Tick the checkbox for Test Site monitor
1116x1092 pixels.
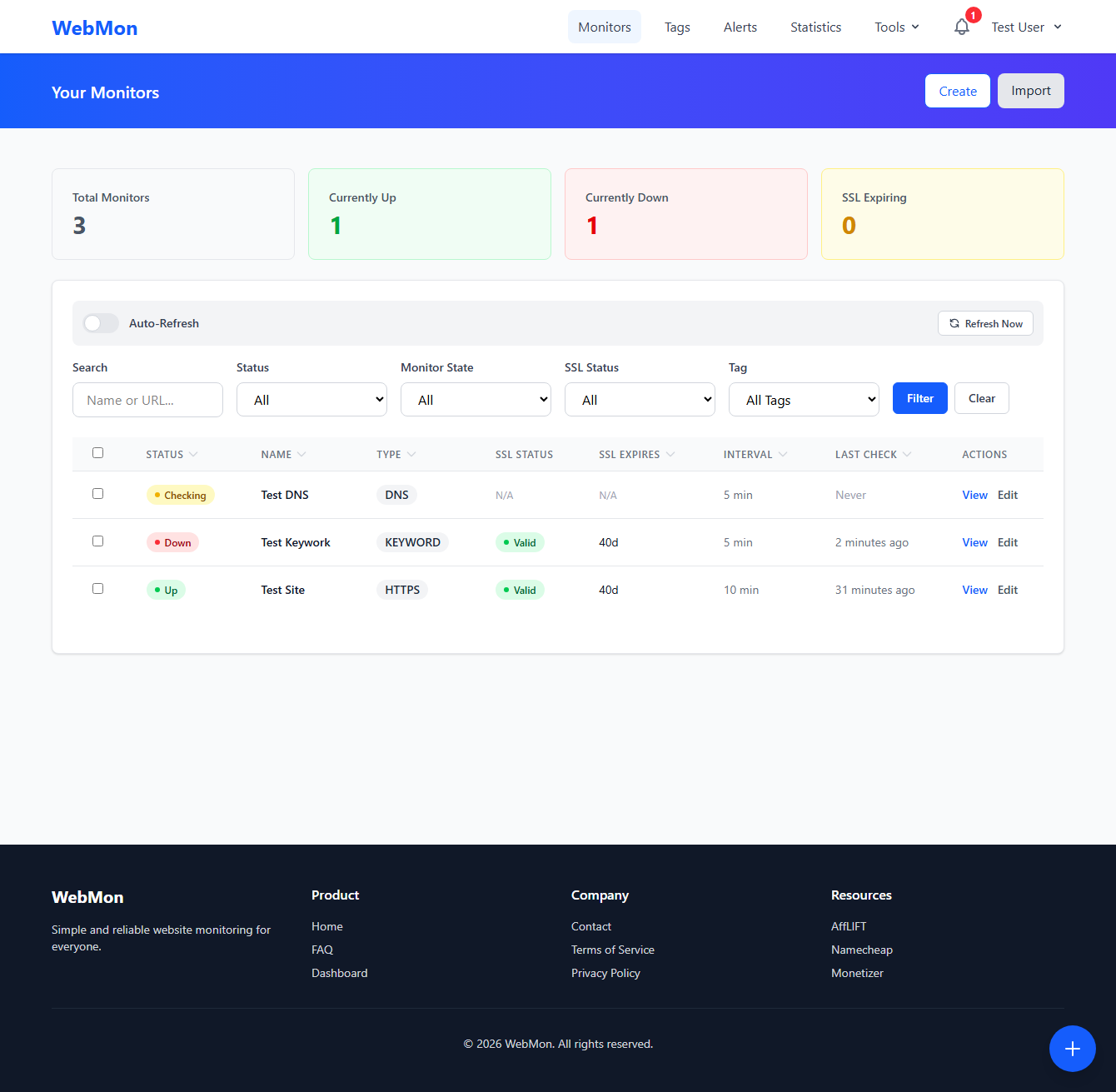coord(97,588)
